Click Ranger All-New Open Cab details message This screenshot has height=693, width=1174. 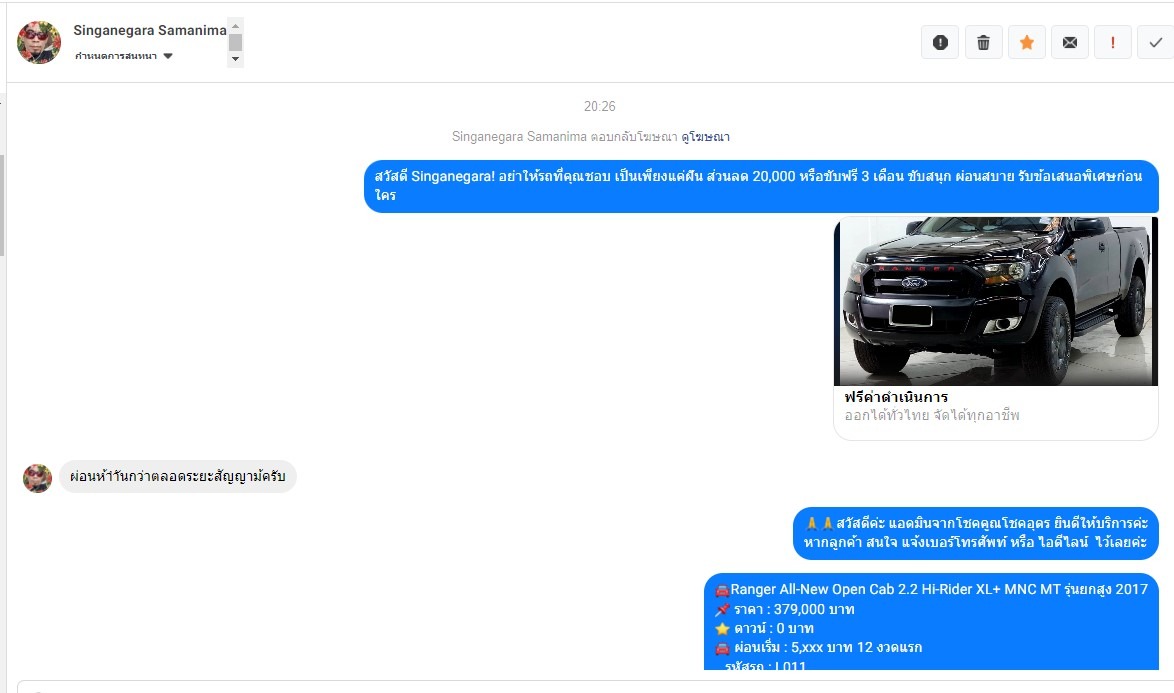[x=931, y=622]
